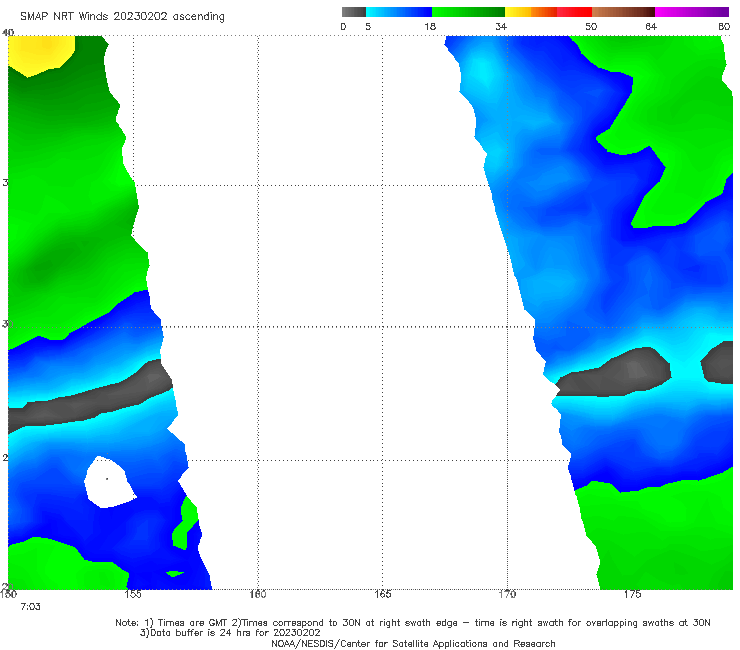Click the color bar label '18'
The width and height of the screenshot is (740, 650).
[430, 27]
